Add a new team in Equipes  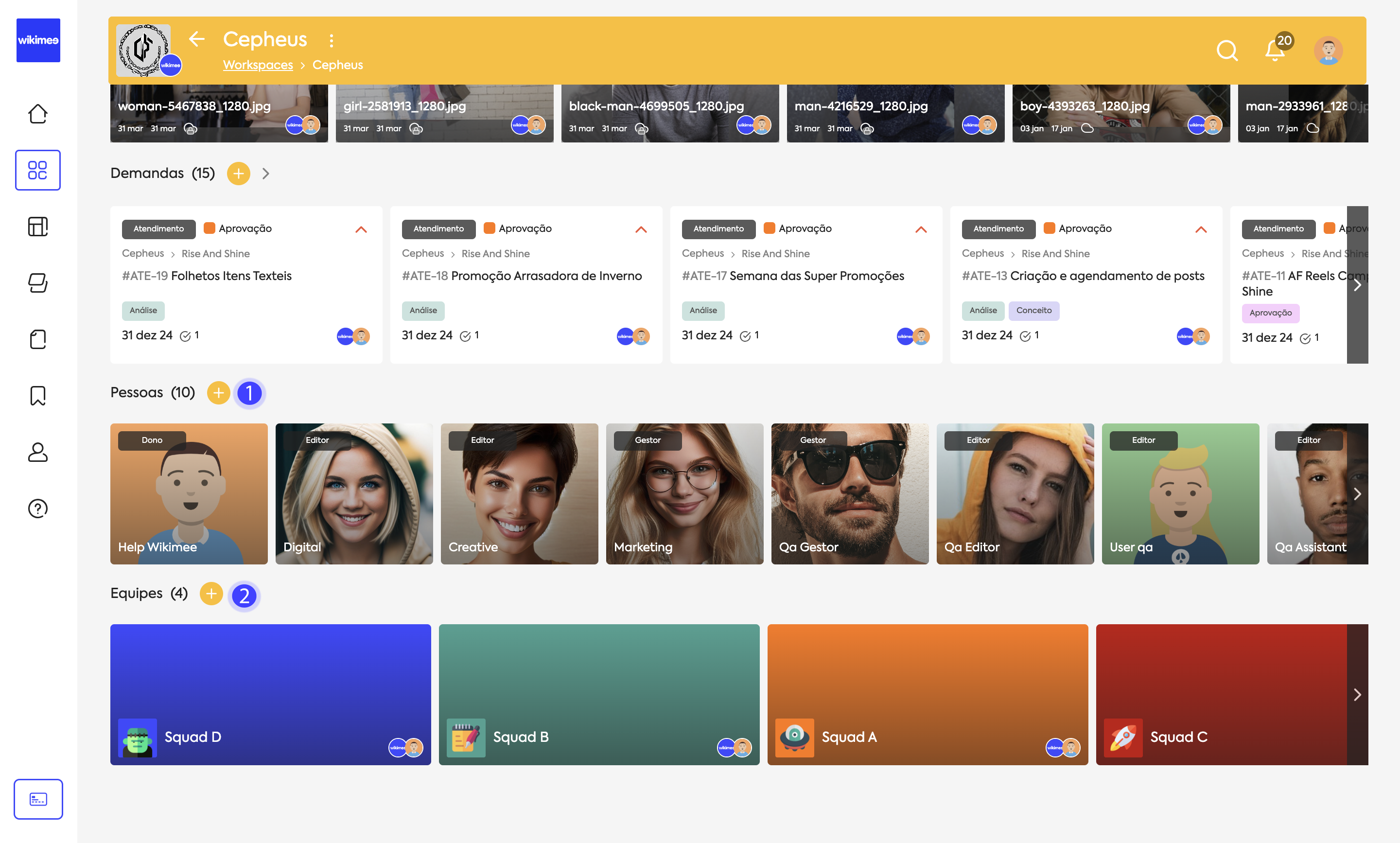tap(210, 594)
